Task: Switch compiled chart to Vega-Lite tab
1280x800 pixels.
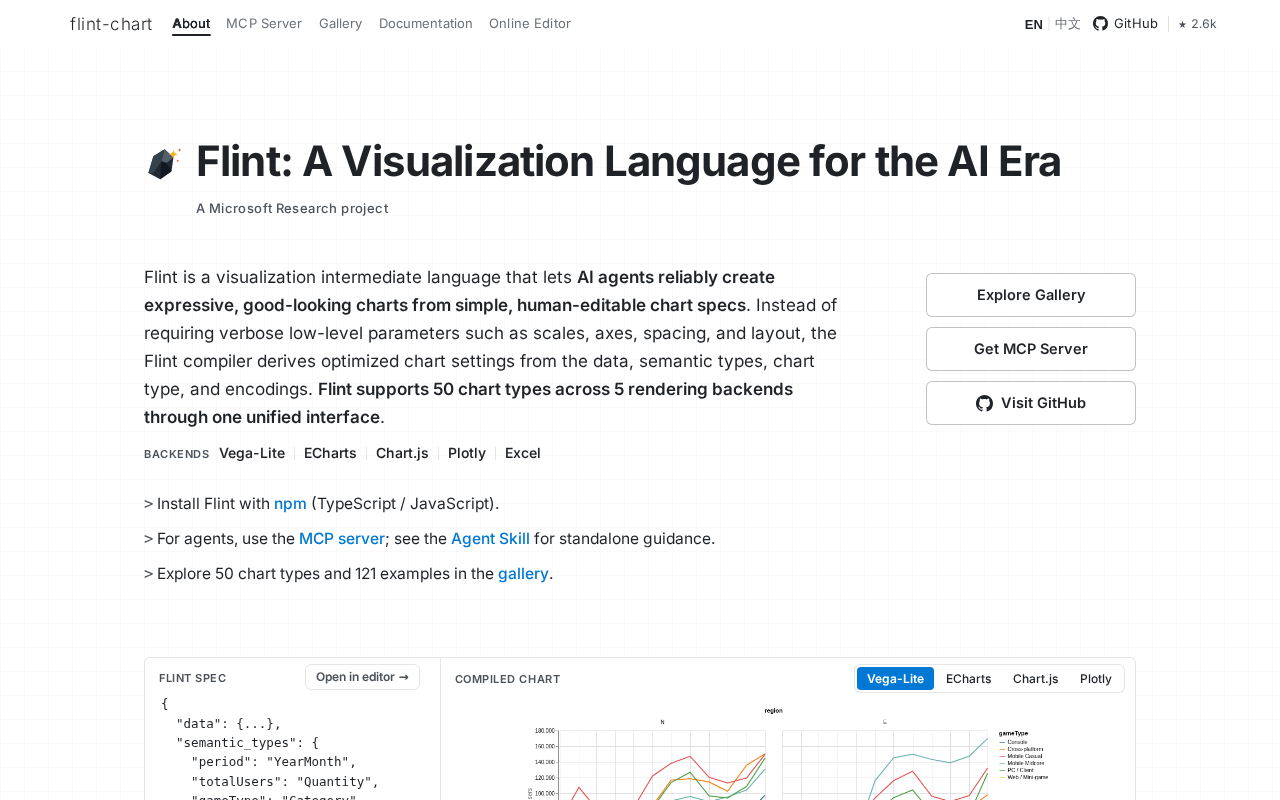Action: [895, 679]
